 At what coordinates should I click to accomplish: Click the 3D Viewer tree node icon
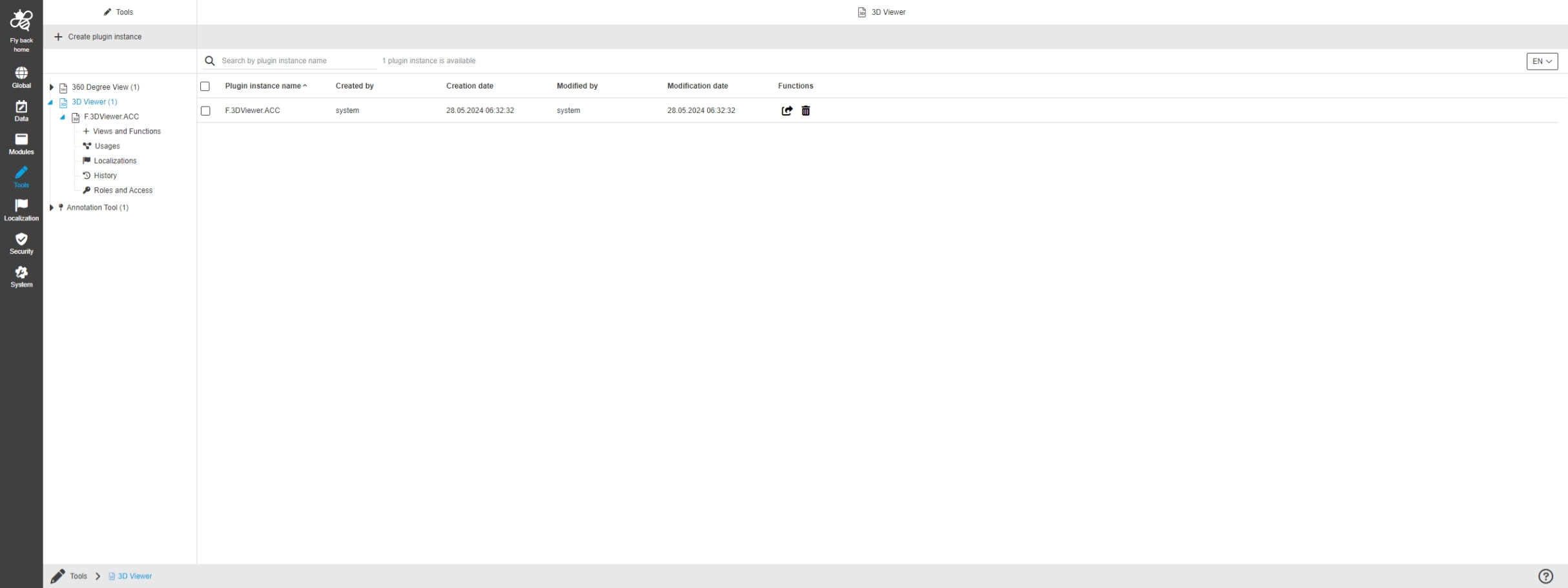63,103
